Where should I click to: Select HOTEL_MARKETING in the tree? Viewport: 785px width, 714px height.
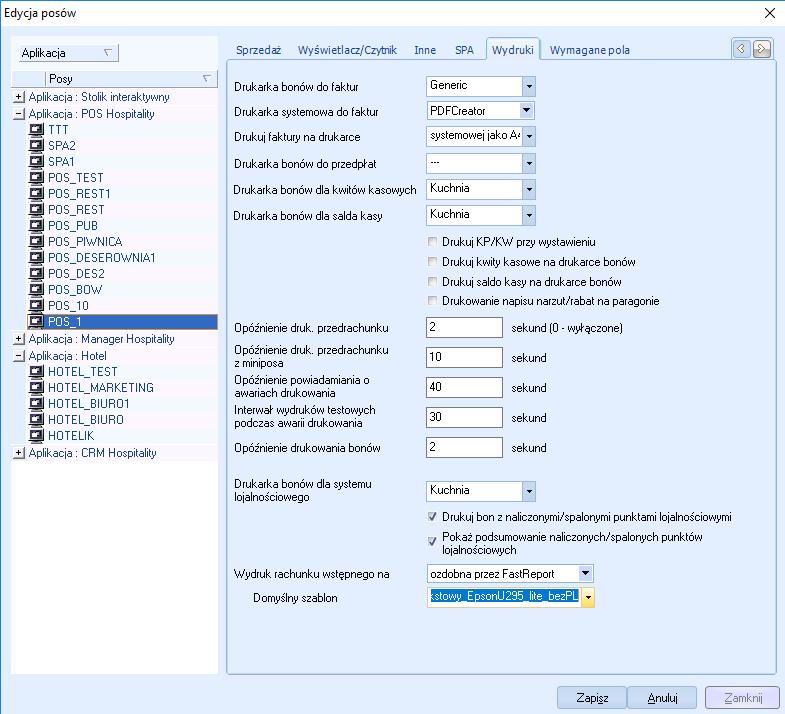[101, 388]
